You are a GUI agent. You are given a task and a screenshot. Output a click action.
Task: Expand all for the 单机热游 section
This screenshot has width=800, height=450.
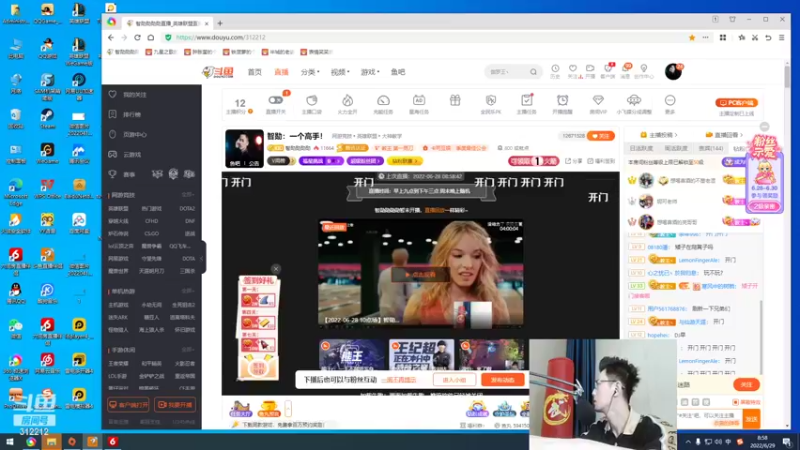click(x=188, y=291)
